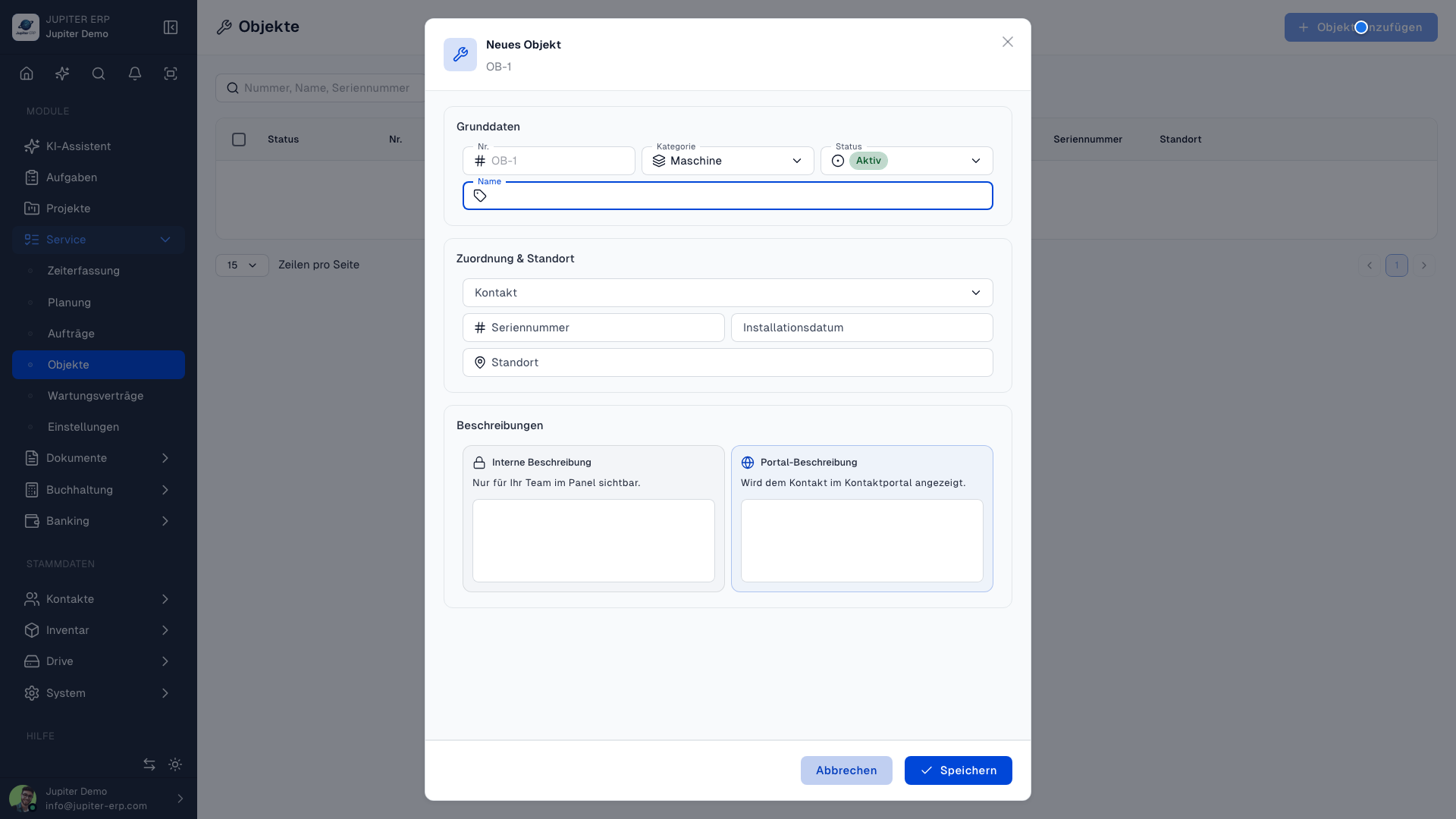The width and height of the screenshot is (1456, 819).
Task: Go to Wartungsverträge submenu item
Action: (99, 396)
